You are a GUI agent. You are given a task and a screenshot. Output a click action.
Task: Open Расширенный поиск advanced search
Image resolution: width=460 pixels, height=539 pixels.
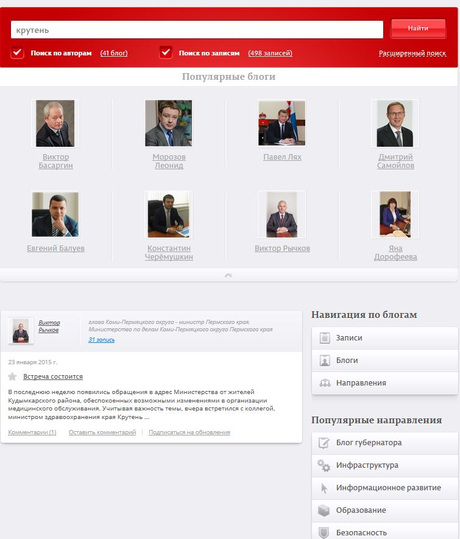pos(412,53)
